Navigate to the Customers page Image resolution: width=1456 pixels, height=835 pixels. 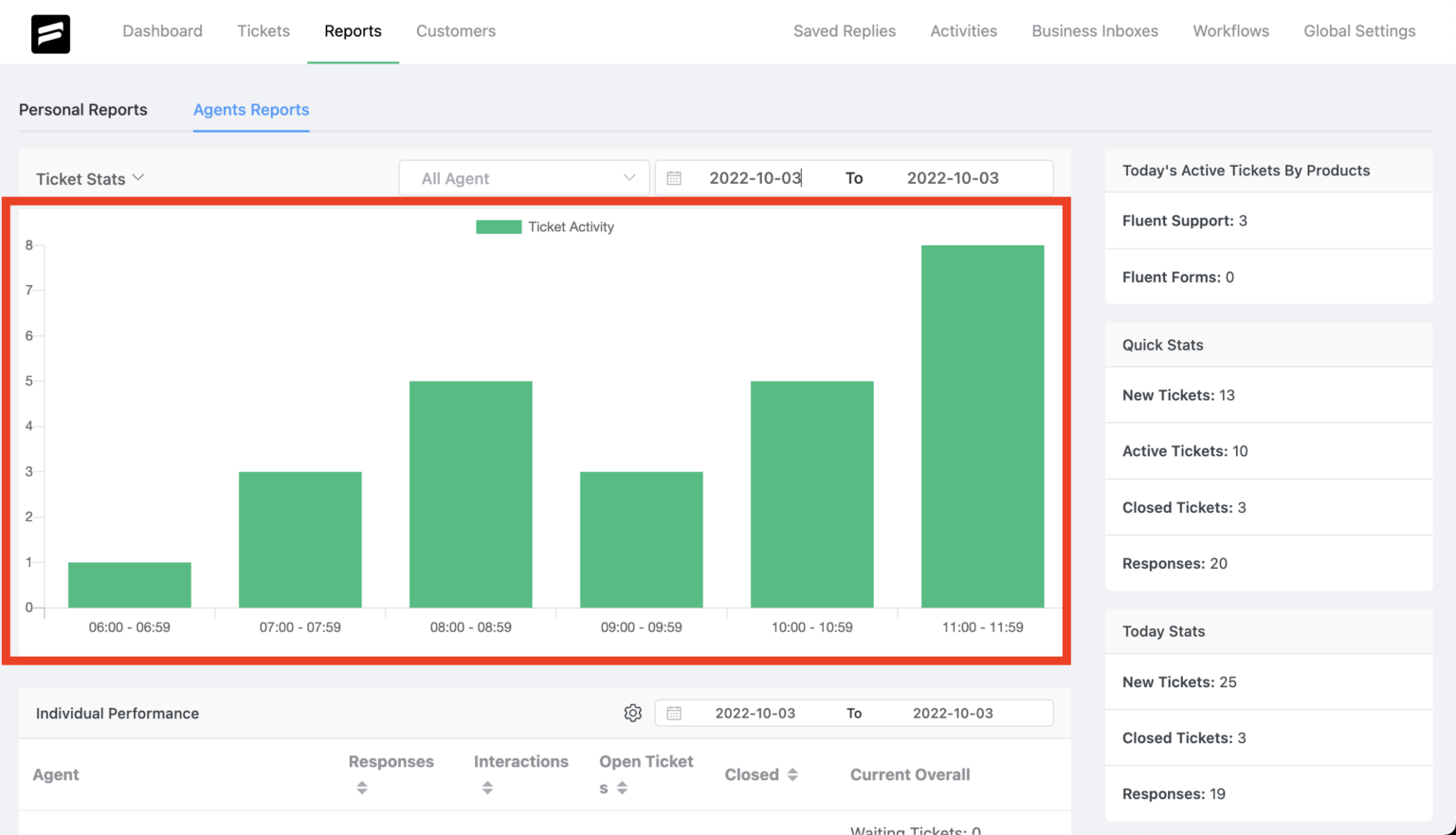pos(456,30)
